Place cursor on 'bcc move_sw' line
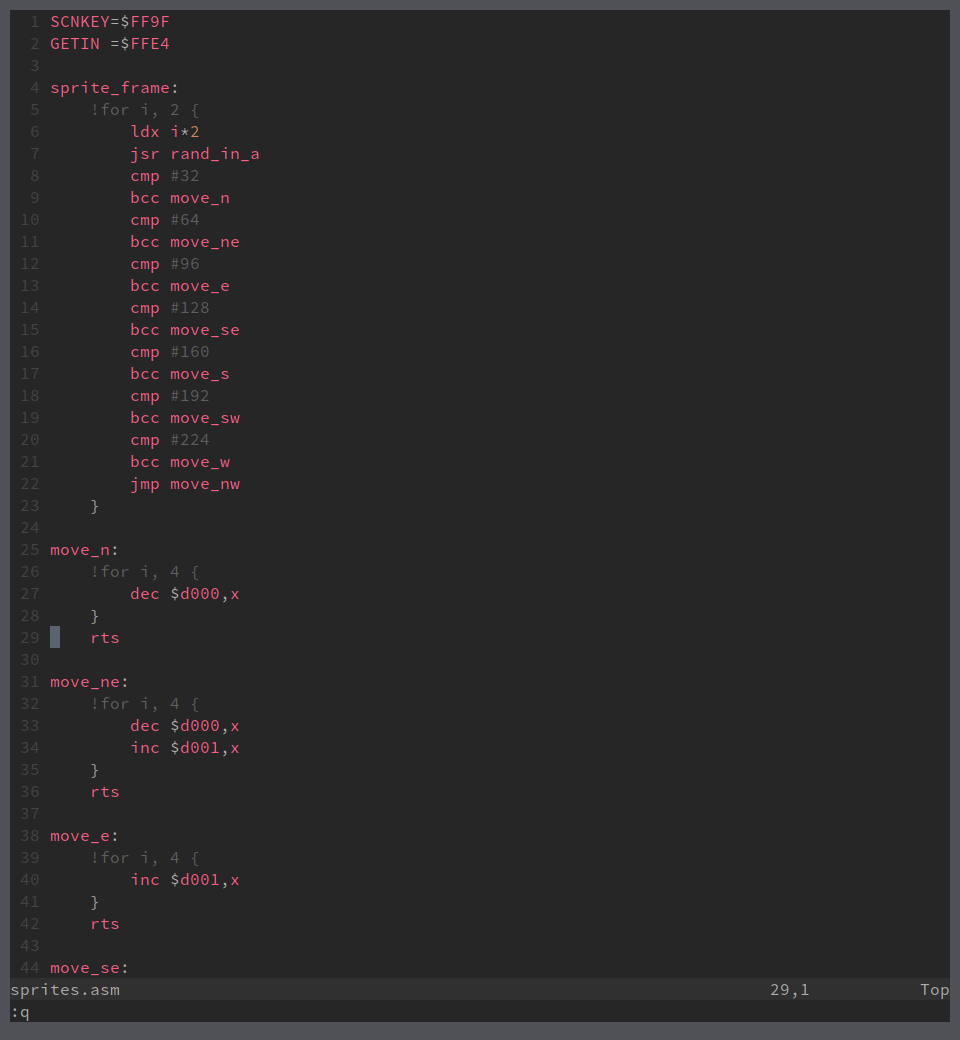 184,418
